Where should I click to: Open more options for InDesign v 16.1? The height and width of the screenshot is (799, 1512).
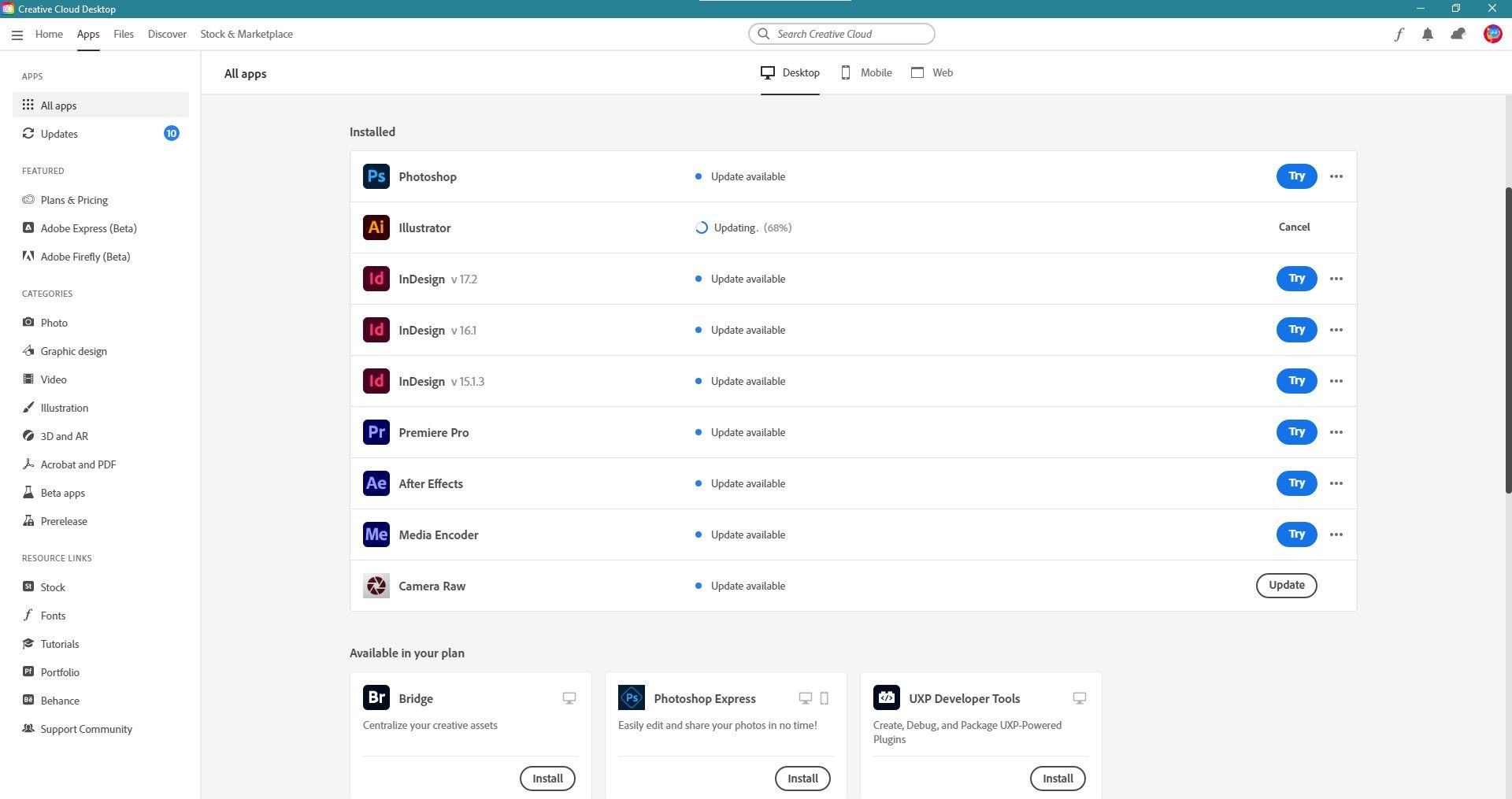pyautogui.click(x=1336, y=330)
